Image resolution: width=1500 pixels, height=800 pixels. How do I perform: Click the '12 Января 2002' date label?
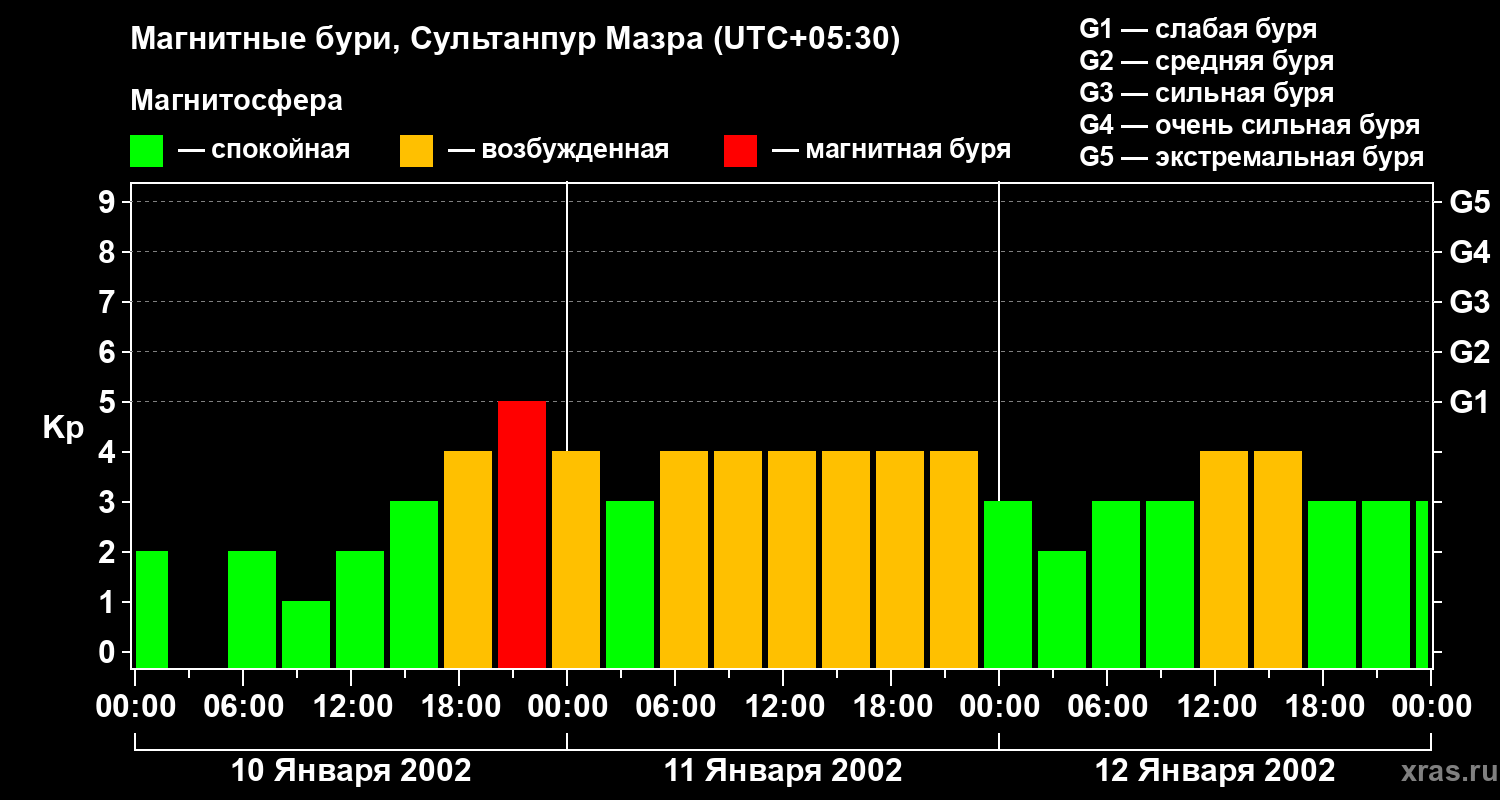pos(1215,771)
